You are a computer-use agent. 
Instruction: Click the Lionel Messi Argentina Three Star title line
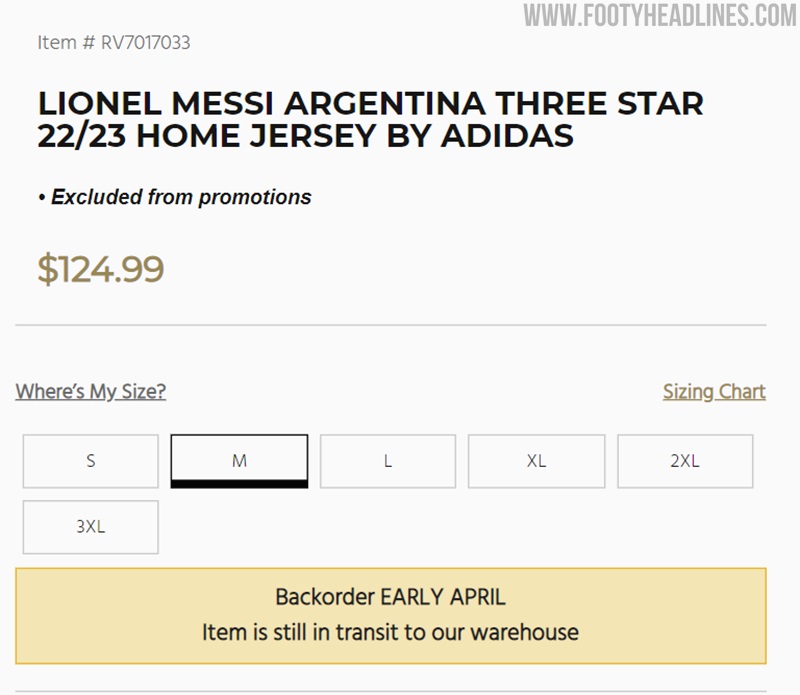tap(370, 103)
